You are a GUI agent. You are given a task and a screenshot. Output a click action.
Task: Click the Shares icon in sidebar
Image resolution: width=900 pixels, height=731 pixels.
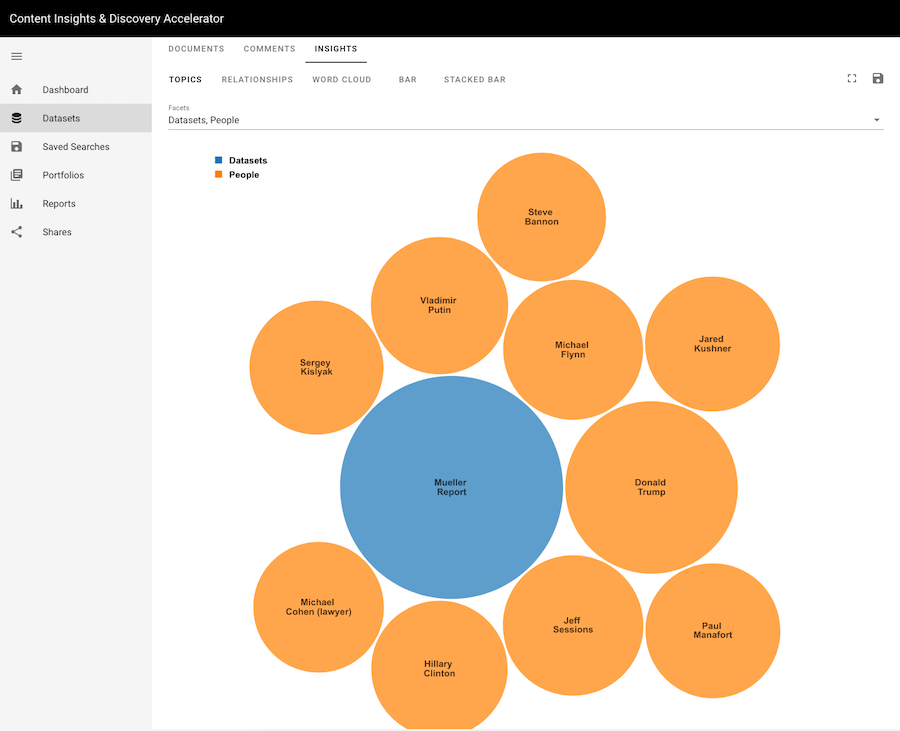16,232
